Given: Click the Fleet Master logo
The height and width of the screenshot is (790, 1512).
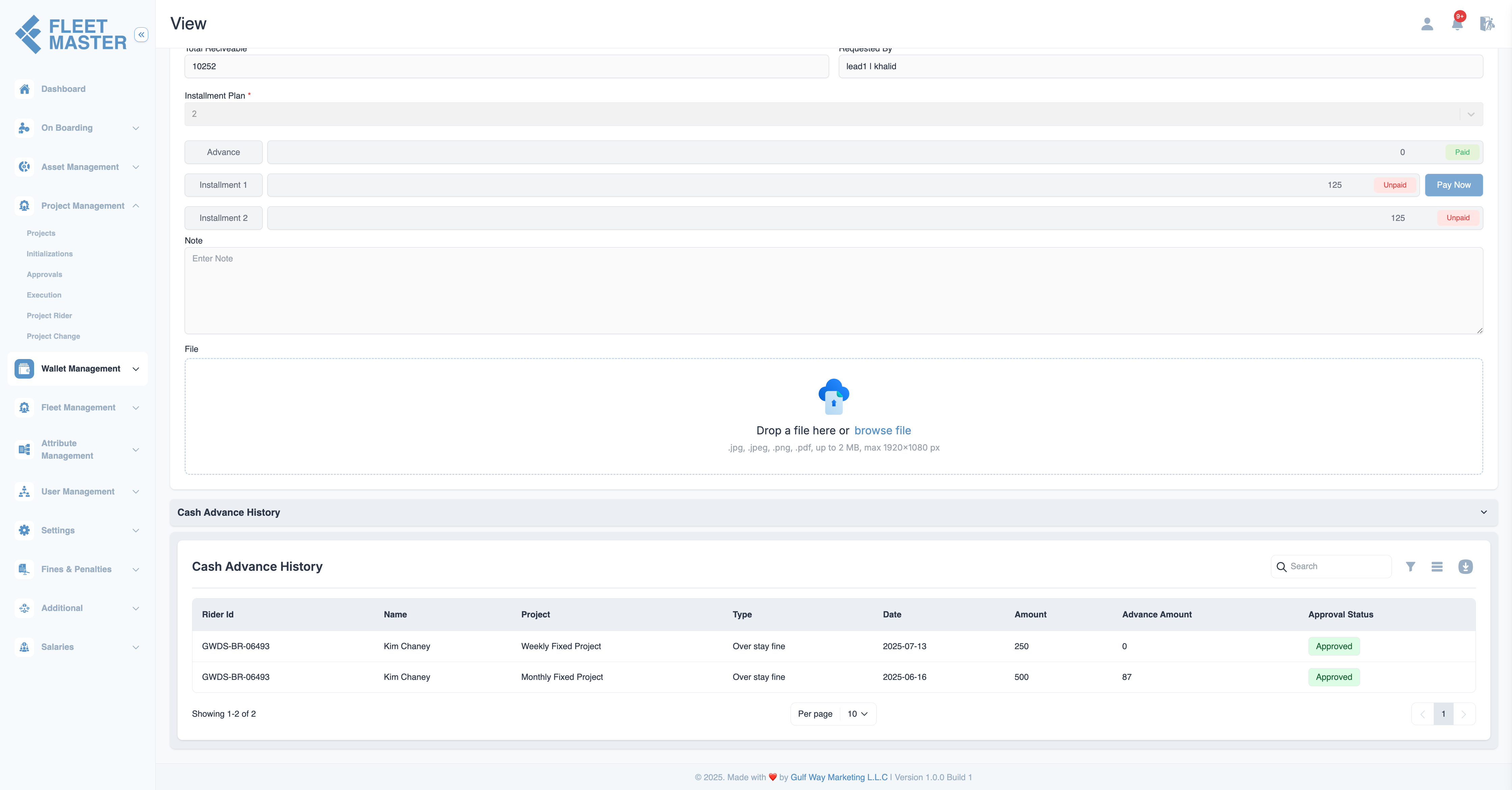Looking at the screenshot, I should [x=71, y=35].
